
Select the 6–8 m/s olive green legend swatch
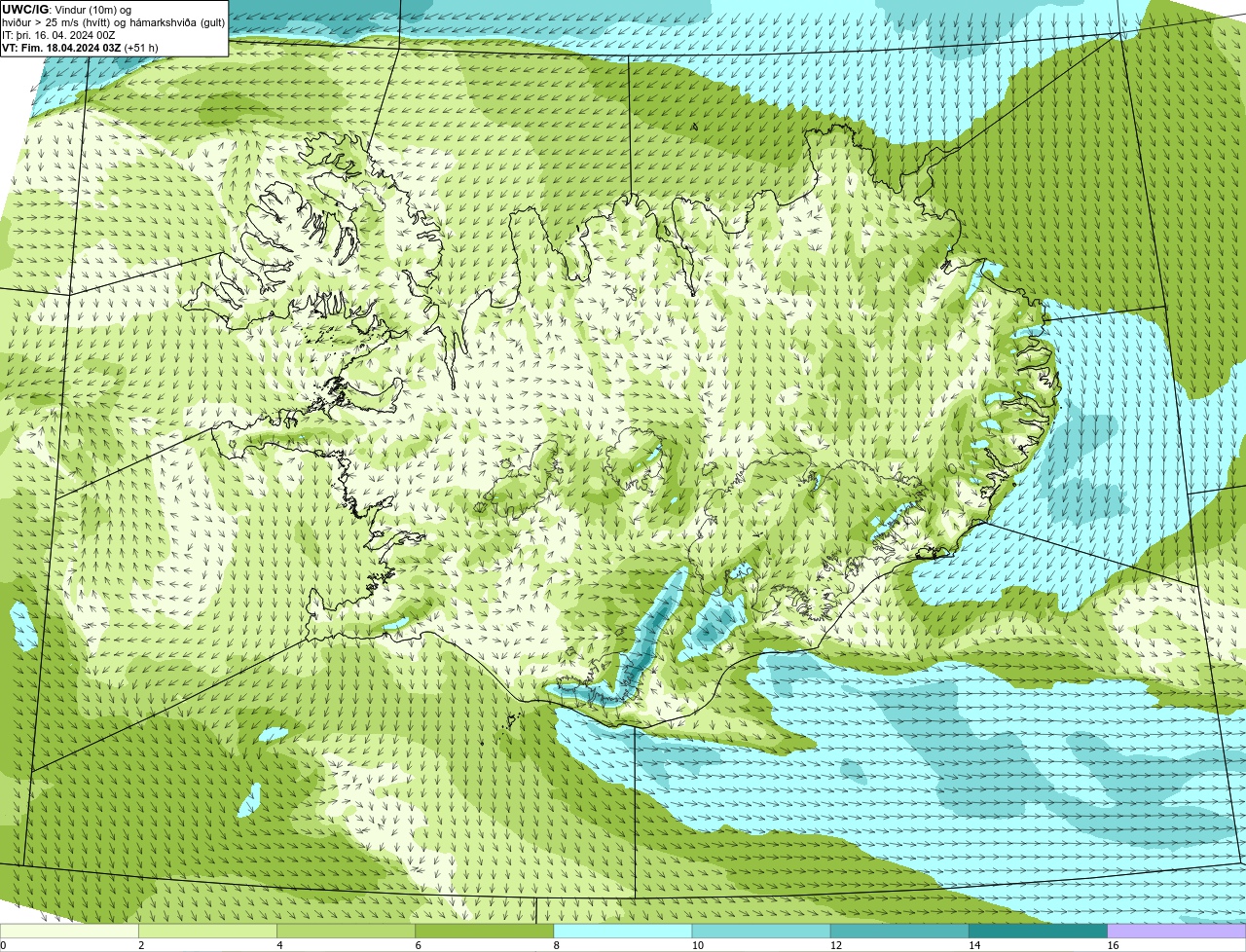(485, 932)
